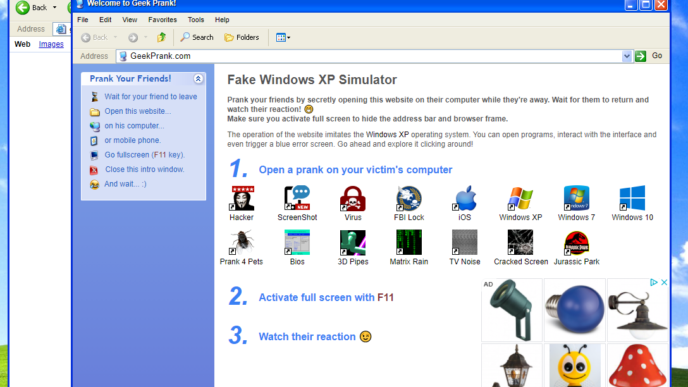The height and width of the screenshot is (387, 688).
Task: Open the Virus prank icon
Action: tap(353, 198)
